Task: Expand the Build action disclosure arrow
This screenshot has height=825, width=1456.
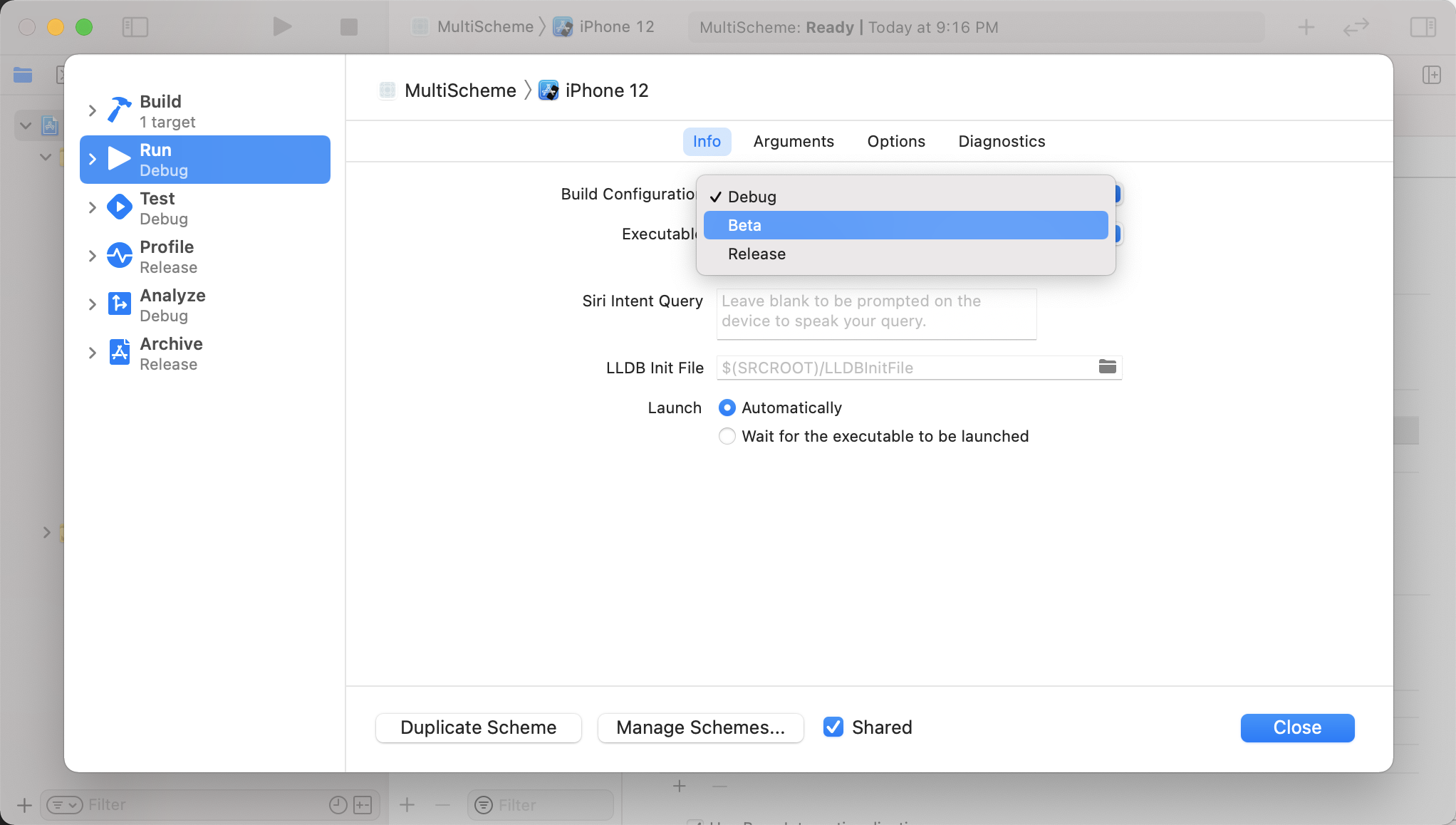Action: tap(92, 110)
